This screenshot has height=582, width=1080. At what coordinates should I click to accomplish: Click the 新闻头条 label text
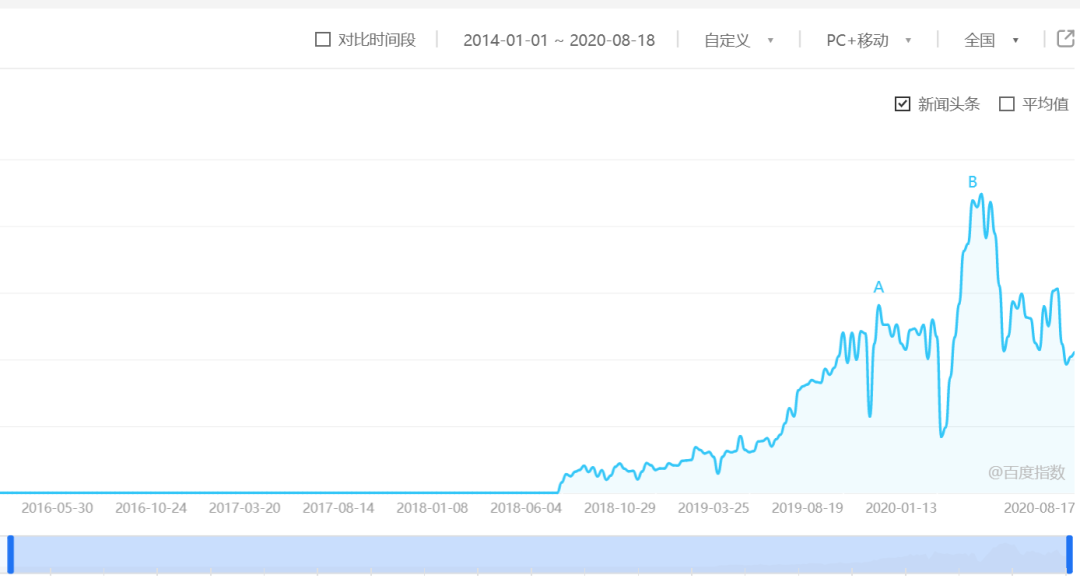click(x=948, y=104)
